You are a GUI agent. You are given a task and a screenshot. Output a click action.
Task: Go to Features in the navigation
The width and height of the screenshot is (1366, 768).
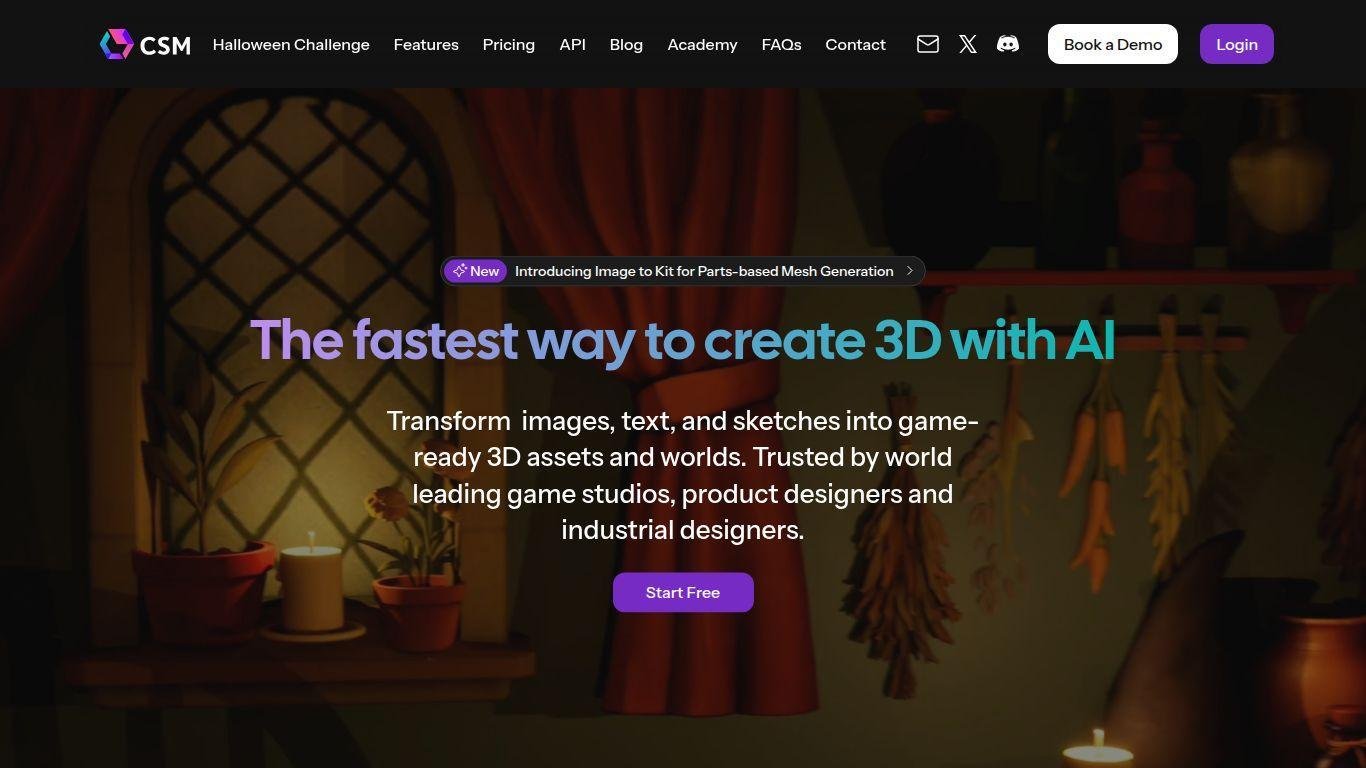point(426,45)
